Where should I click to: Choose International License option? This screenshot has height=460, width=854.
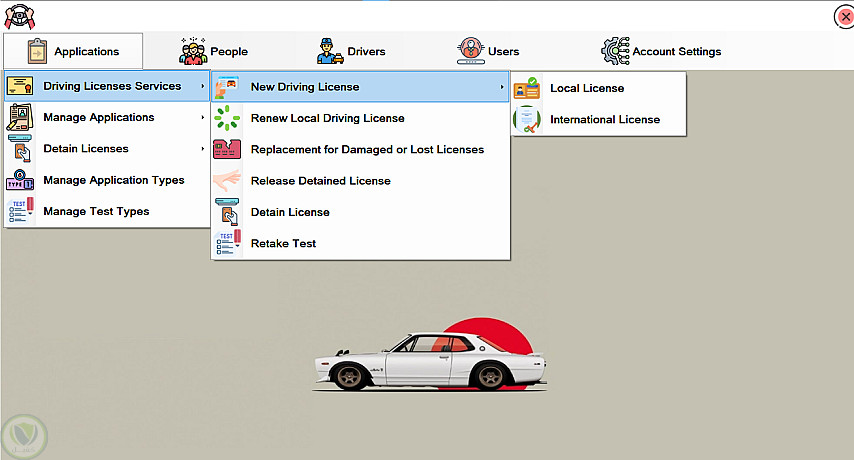[x=598, y=119]
